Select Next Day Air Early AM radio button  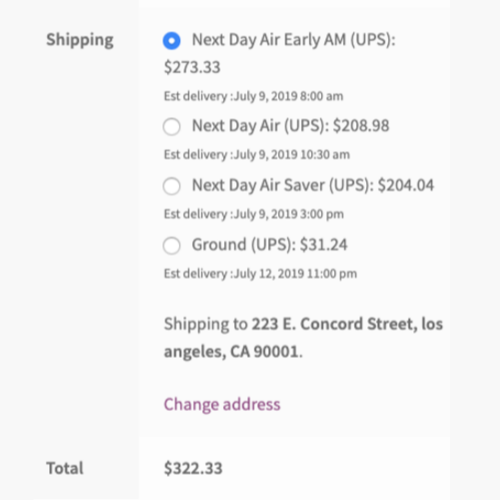[x=172, y=41]
